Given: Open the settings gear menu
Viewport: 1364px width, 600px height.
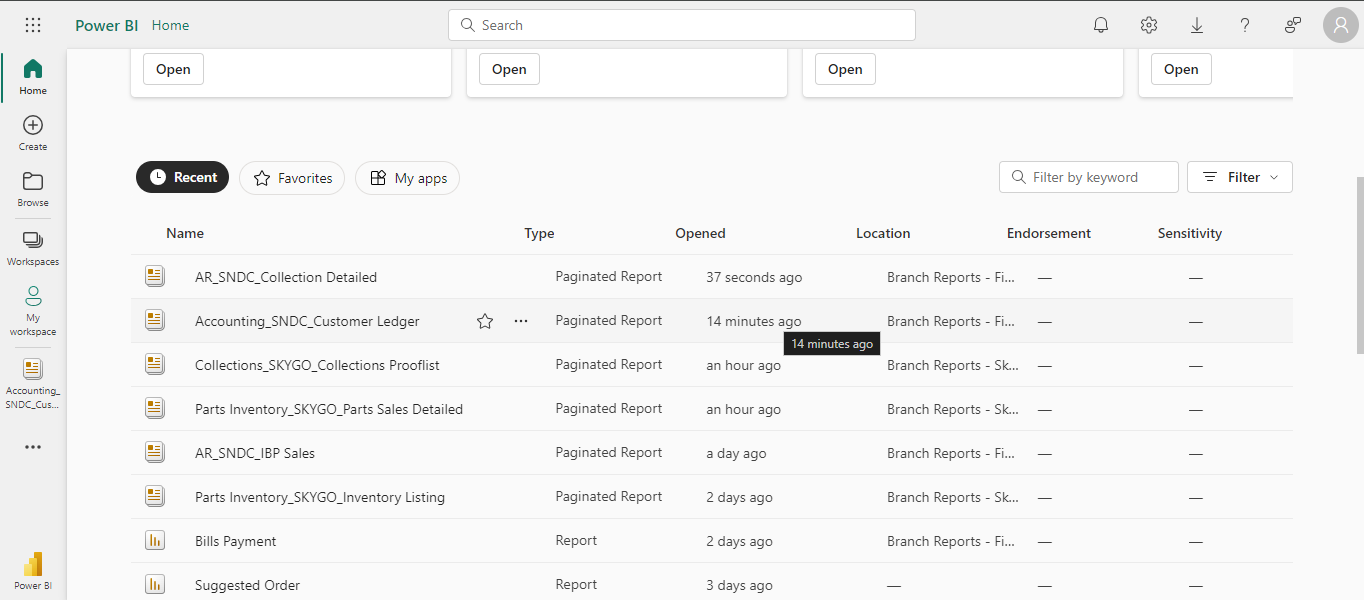Looking at the screenshot, I should click(x=1149, y=25).
